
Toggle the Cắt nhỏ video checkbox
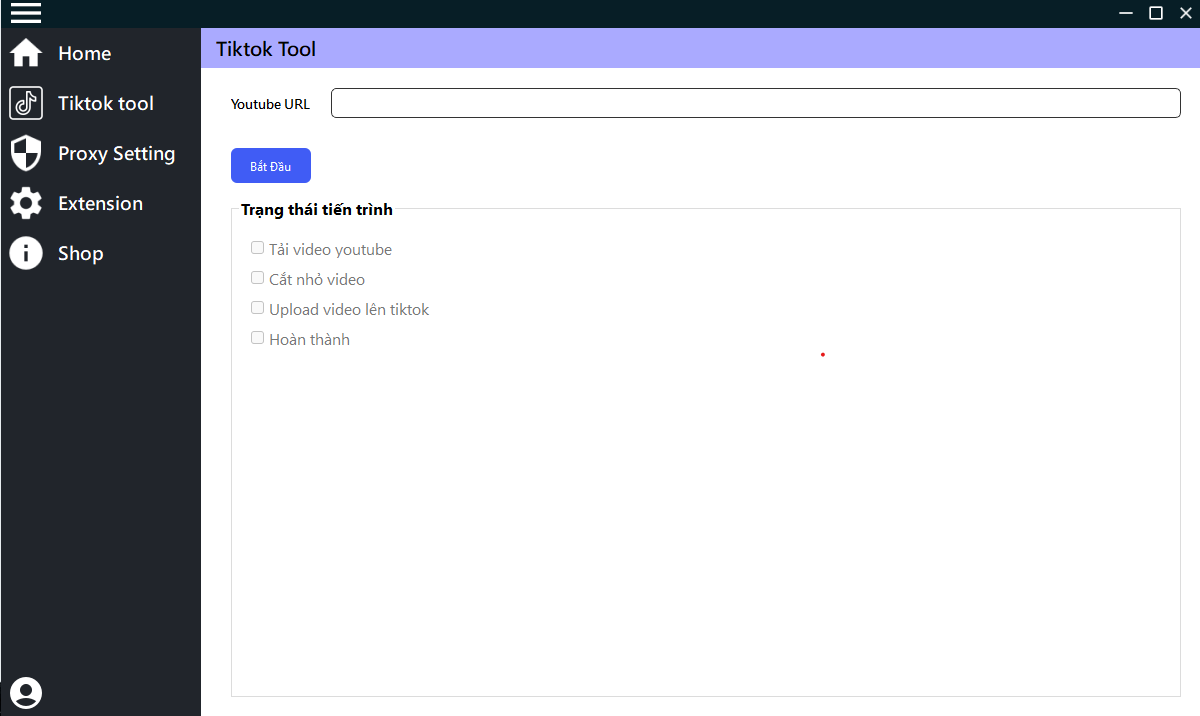(x=257, y=278)
